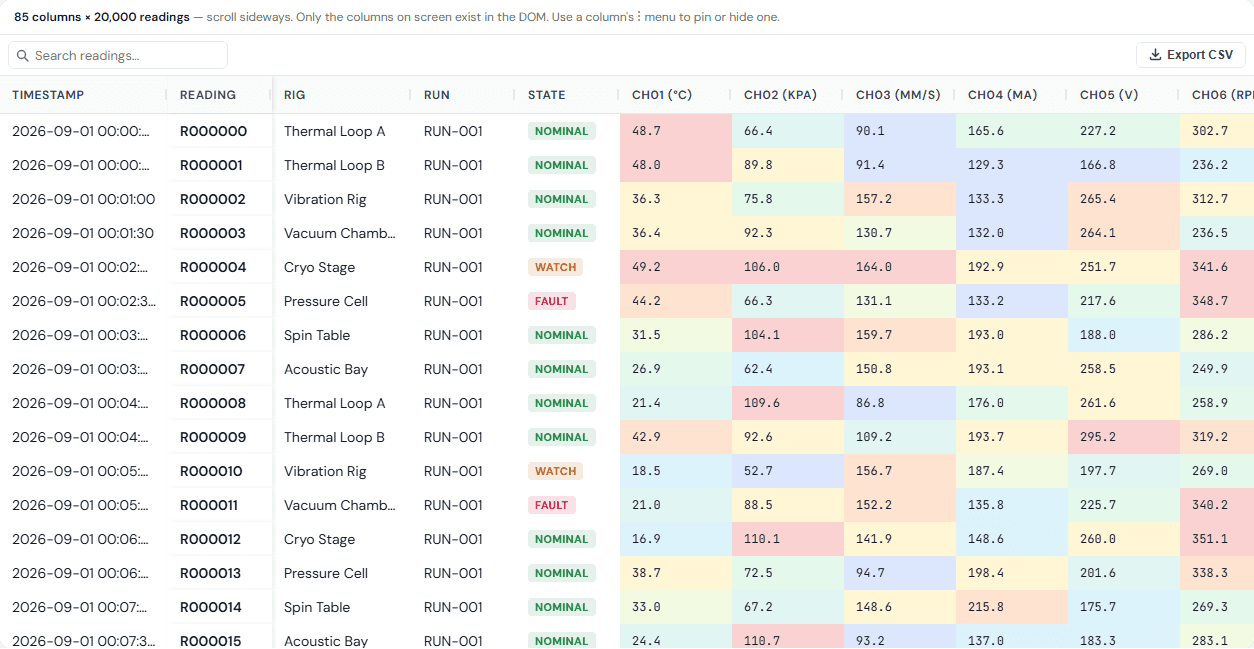The width and height of the screenshot is (1254, 649).
Task: Select the CH01 (°C) column header
Action: tap(676, 95)
